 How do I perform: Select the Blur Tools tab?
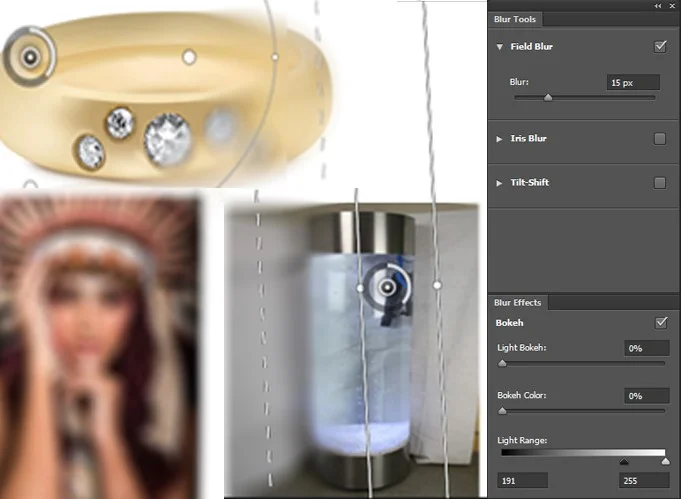(515, 19)
